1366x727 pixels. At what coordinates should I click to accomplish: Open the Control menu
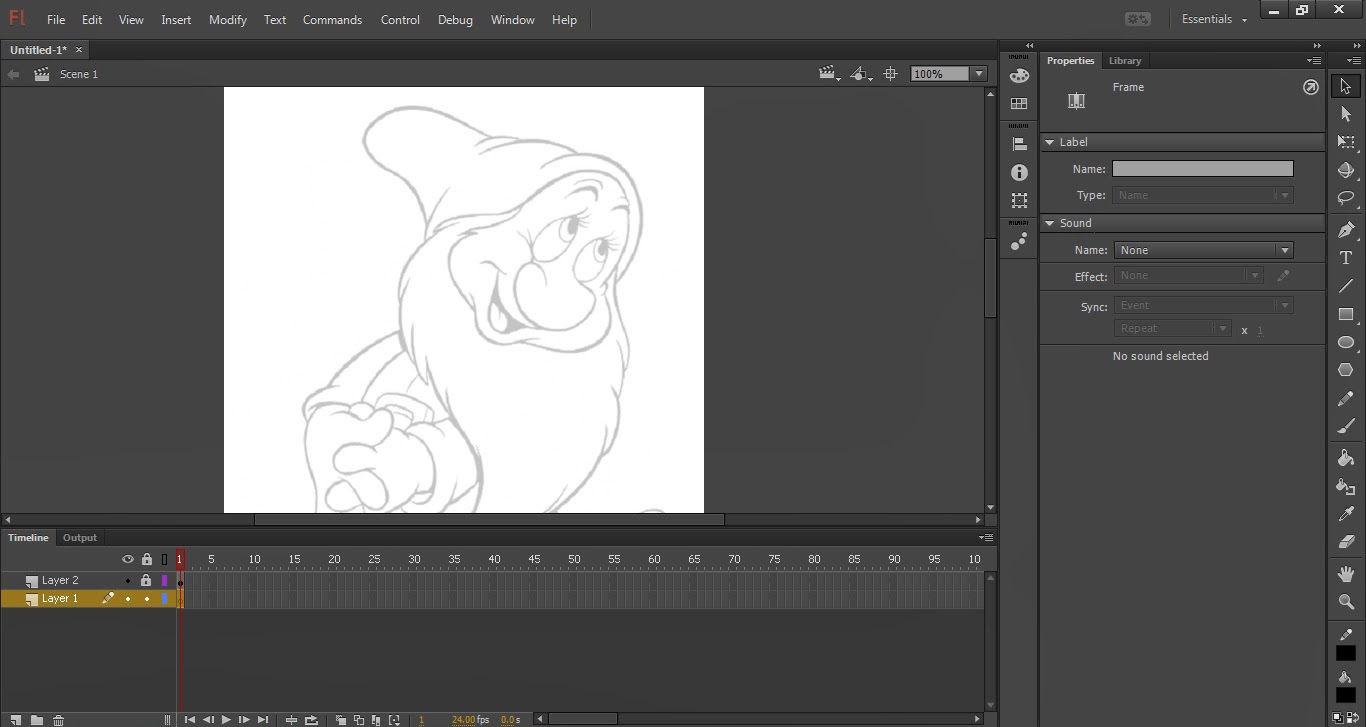coord(400,19)
